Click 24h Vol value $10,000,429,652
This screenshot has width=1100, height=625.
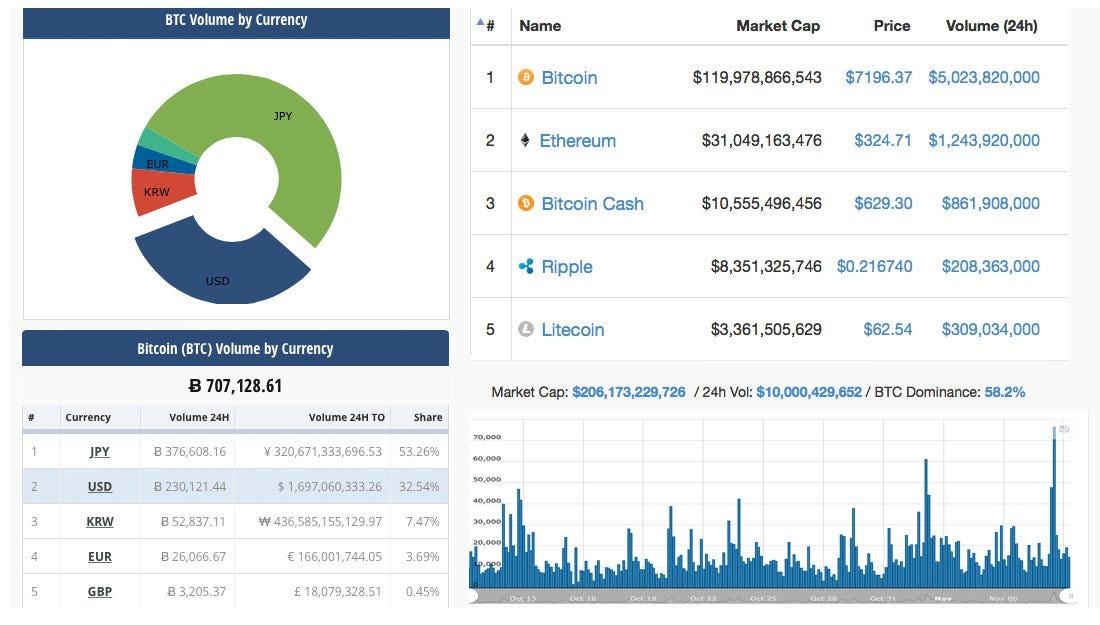(x=809, y=392)
